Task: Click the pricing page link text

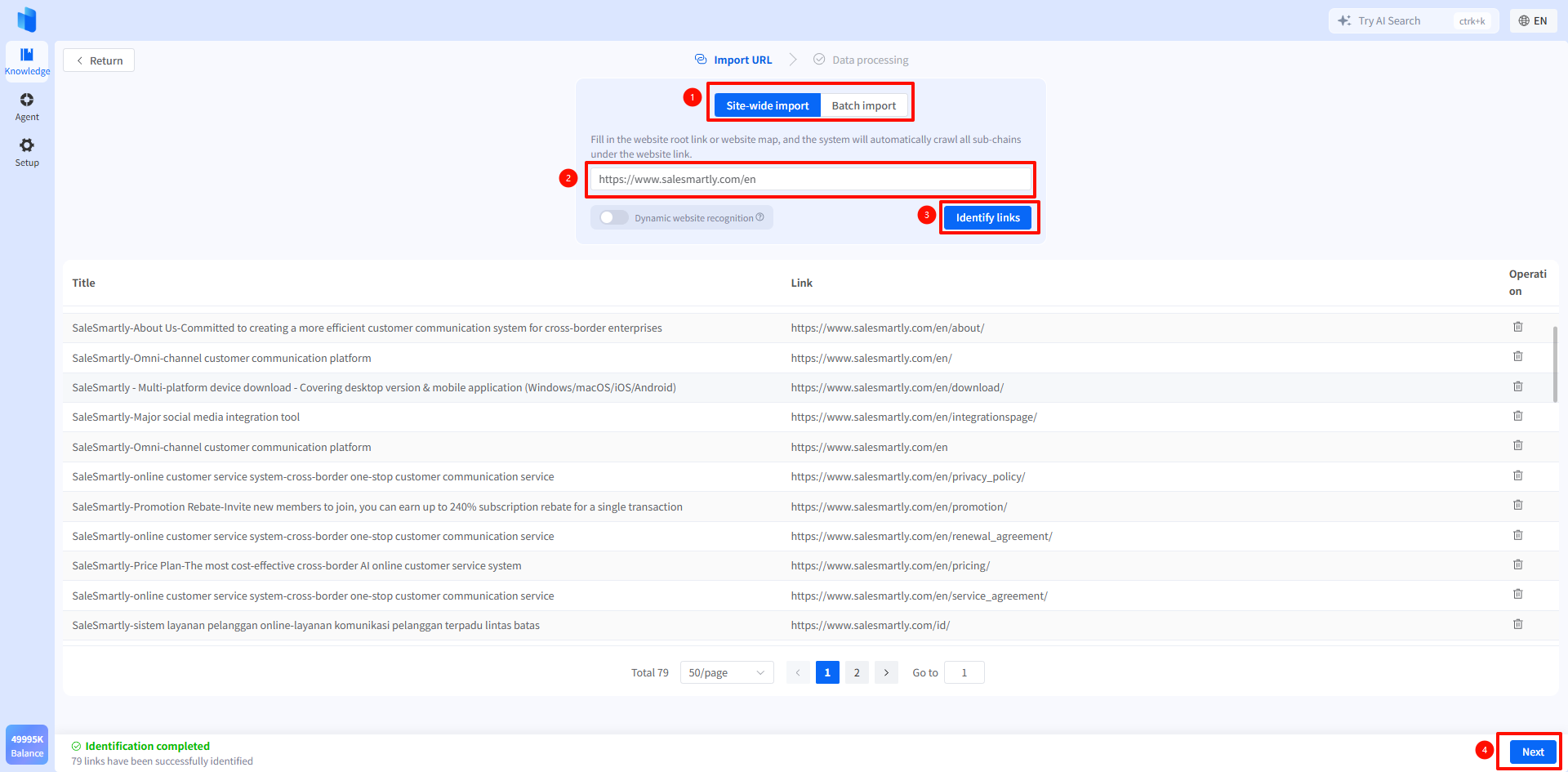Action: 890,565
